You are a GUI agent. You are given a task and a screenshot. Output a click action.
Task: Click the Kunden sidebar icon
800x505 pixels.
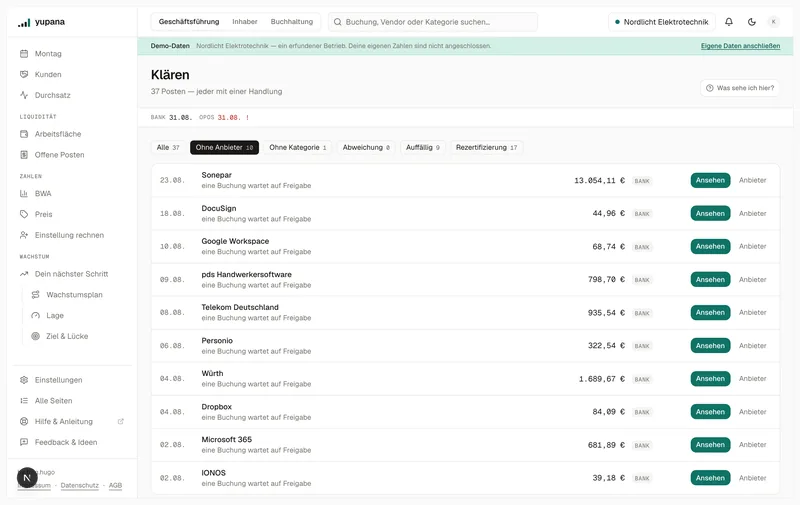[24, 74]
